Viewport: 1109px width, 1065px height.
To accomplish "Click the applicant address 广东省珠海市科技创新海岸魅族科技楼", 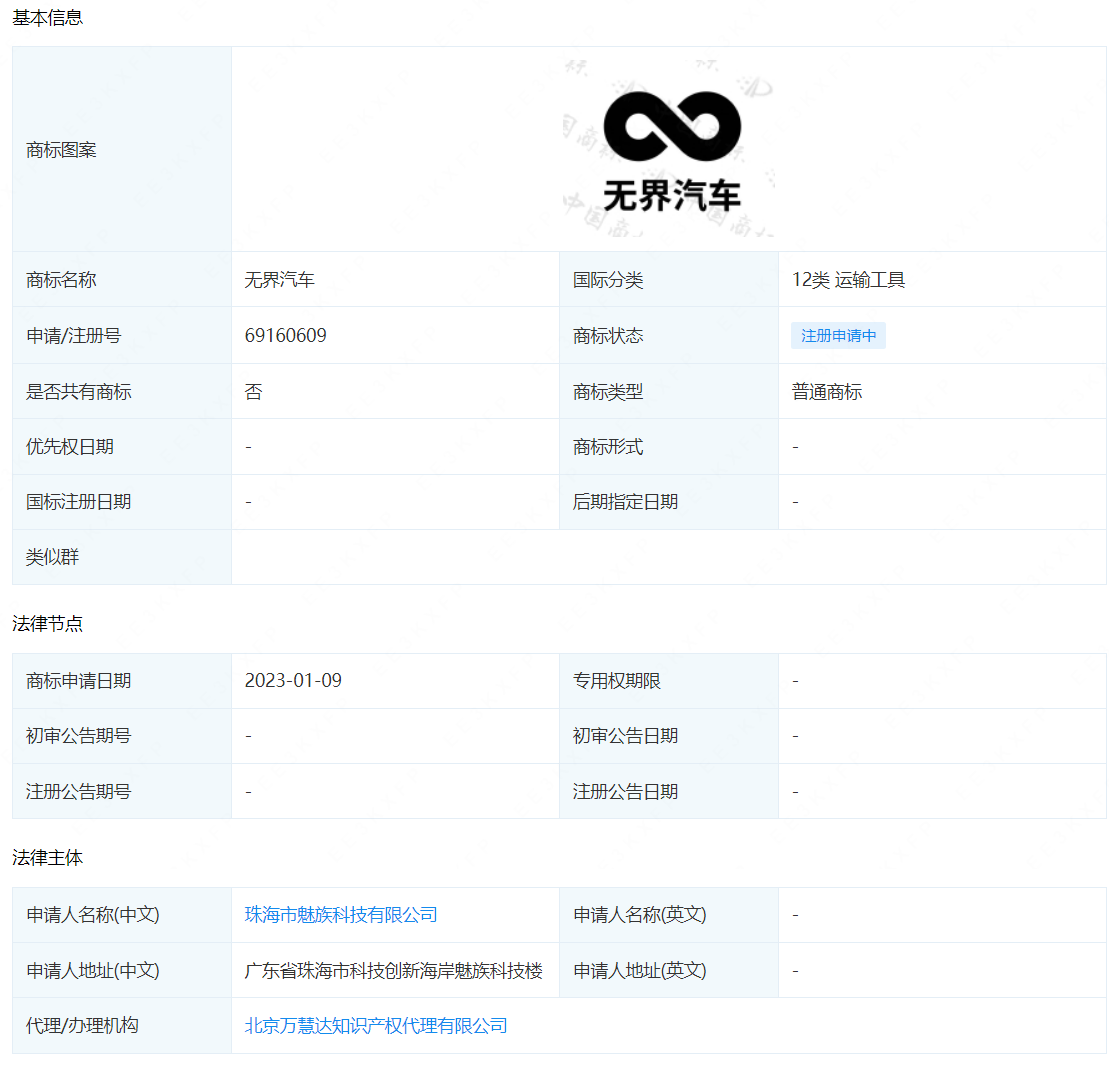I will tap(393, 971).
